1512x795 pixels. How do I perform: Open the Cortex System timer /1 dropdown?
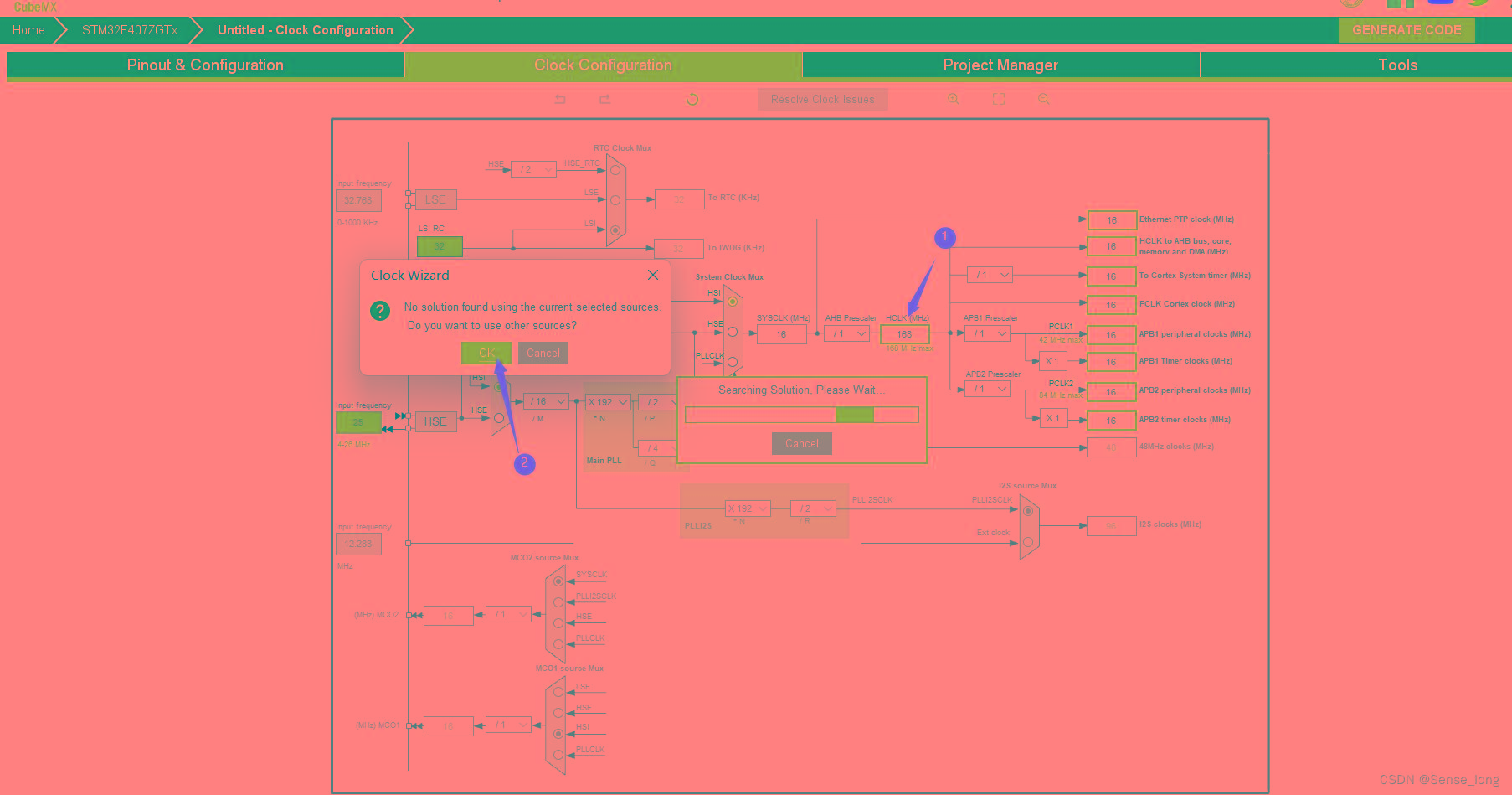point(990,275)
